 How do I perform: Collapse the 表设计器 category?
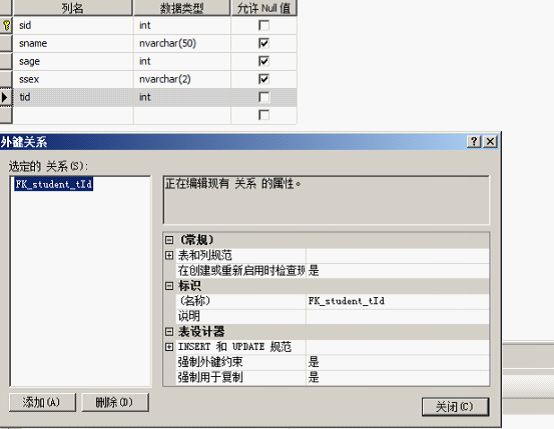pos(169,331)
